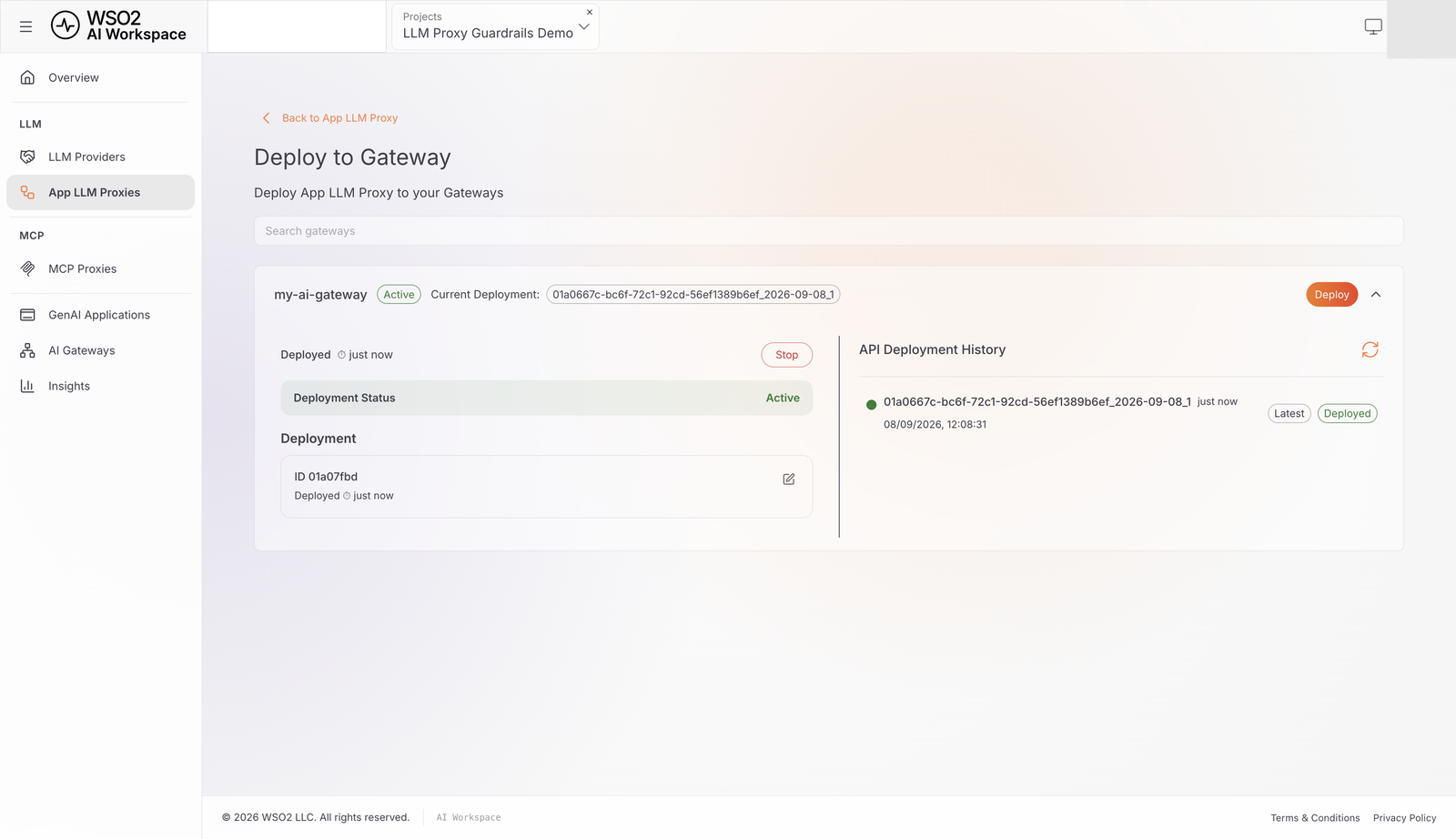The image size is (1456, 839).
Task: Click the back arrow icon
Action: (266, 117)
